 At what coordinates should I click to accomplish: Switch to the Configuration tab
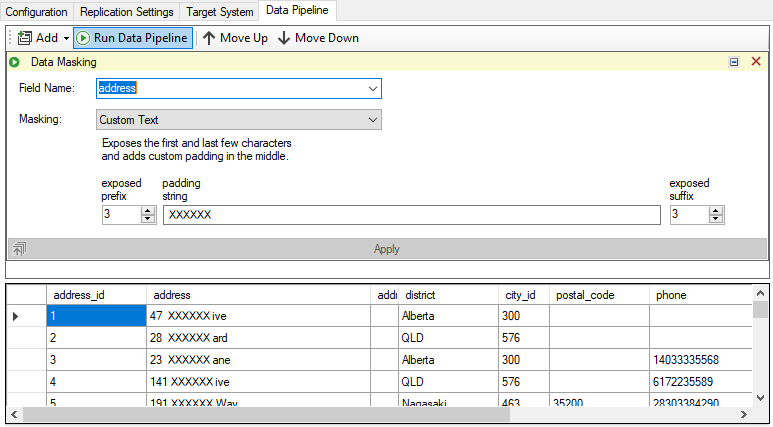click(37, 11)
